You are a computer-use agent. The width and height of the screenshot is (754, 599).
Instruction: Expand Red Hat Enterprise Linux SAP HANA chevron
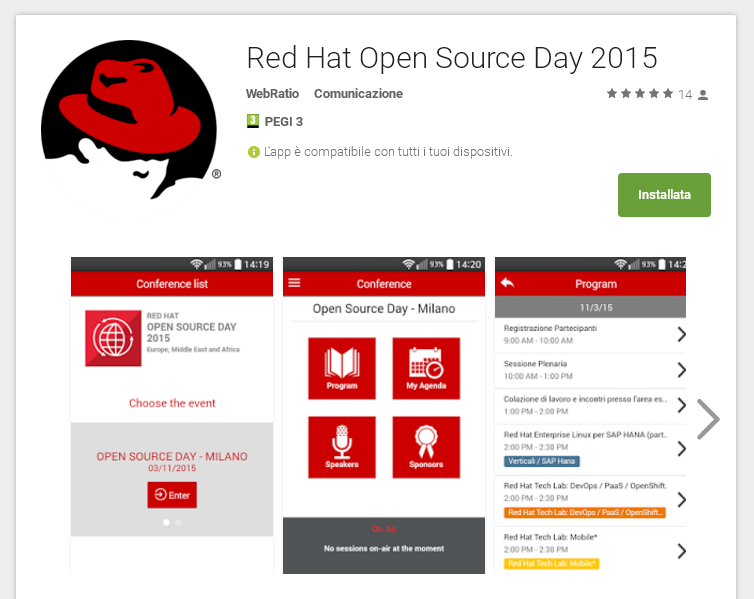coord(681,449)
